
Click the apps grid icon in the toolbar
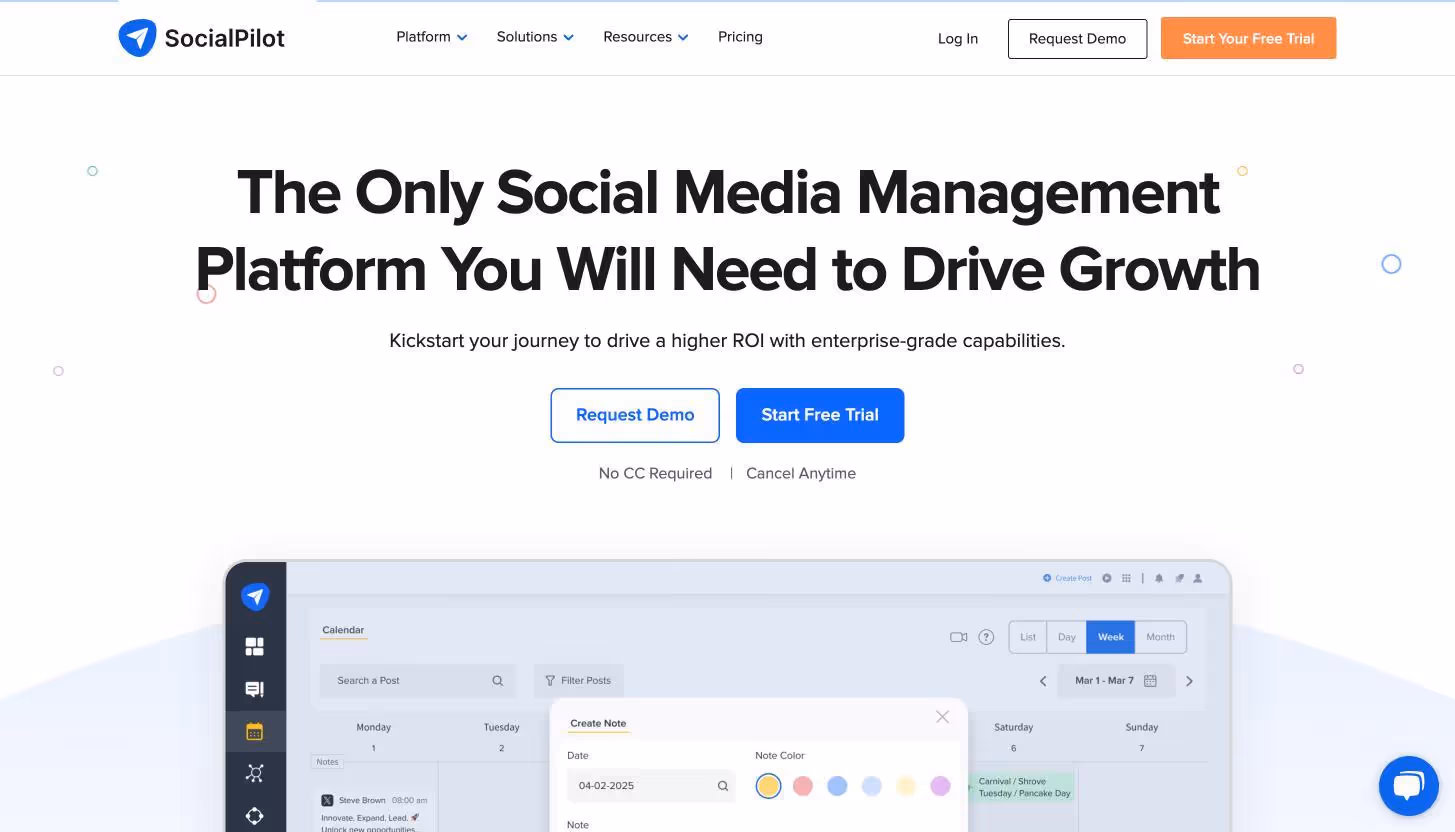(1126, 578)
